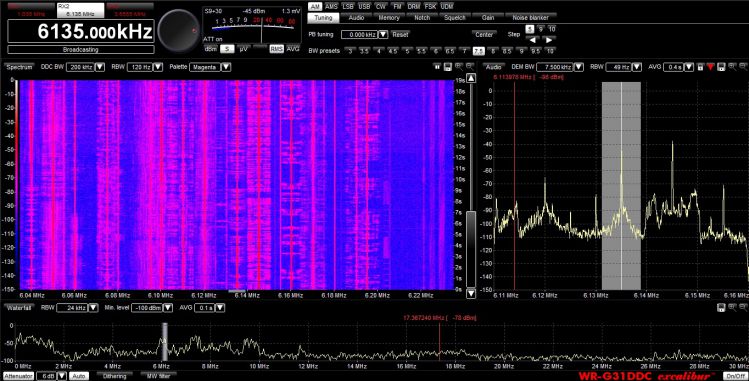The image size is (749, 381).
Task: Save the audio spectrum with the disk icon
Action: pyautogui.click(x=721, y=67)
